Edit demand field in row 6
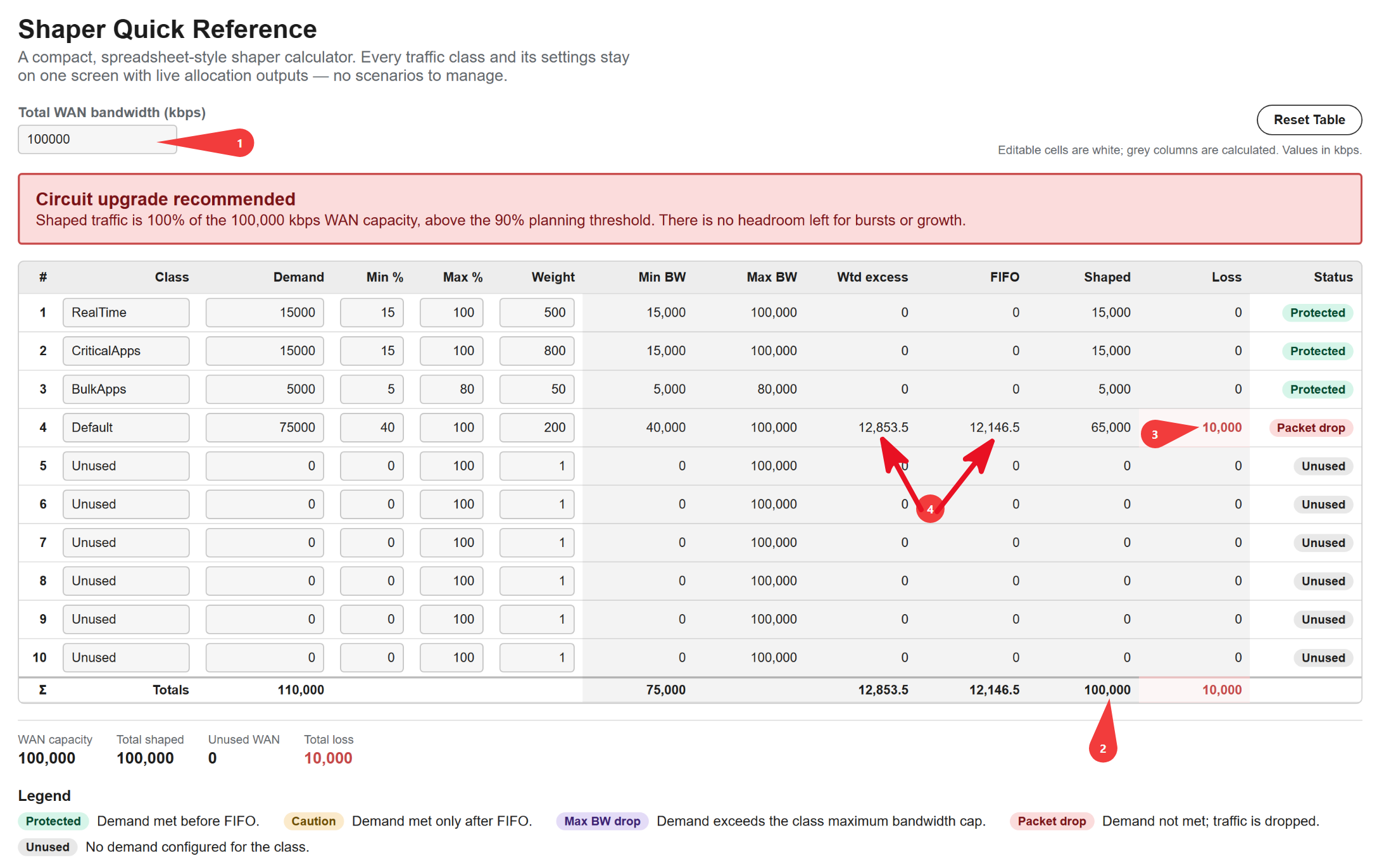The width and height of the screenshot is (1384, 868). (x=265, y=505)
